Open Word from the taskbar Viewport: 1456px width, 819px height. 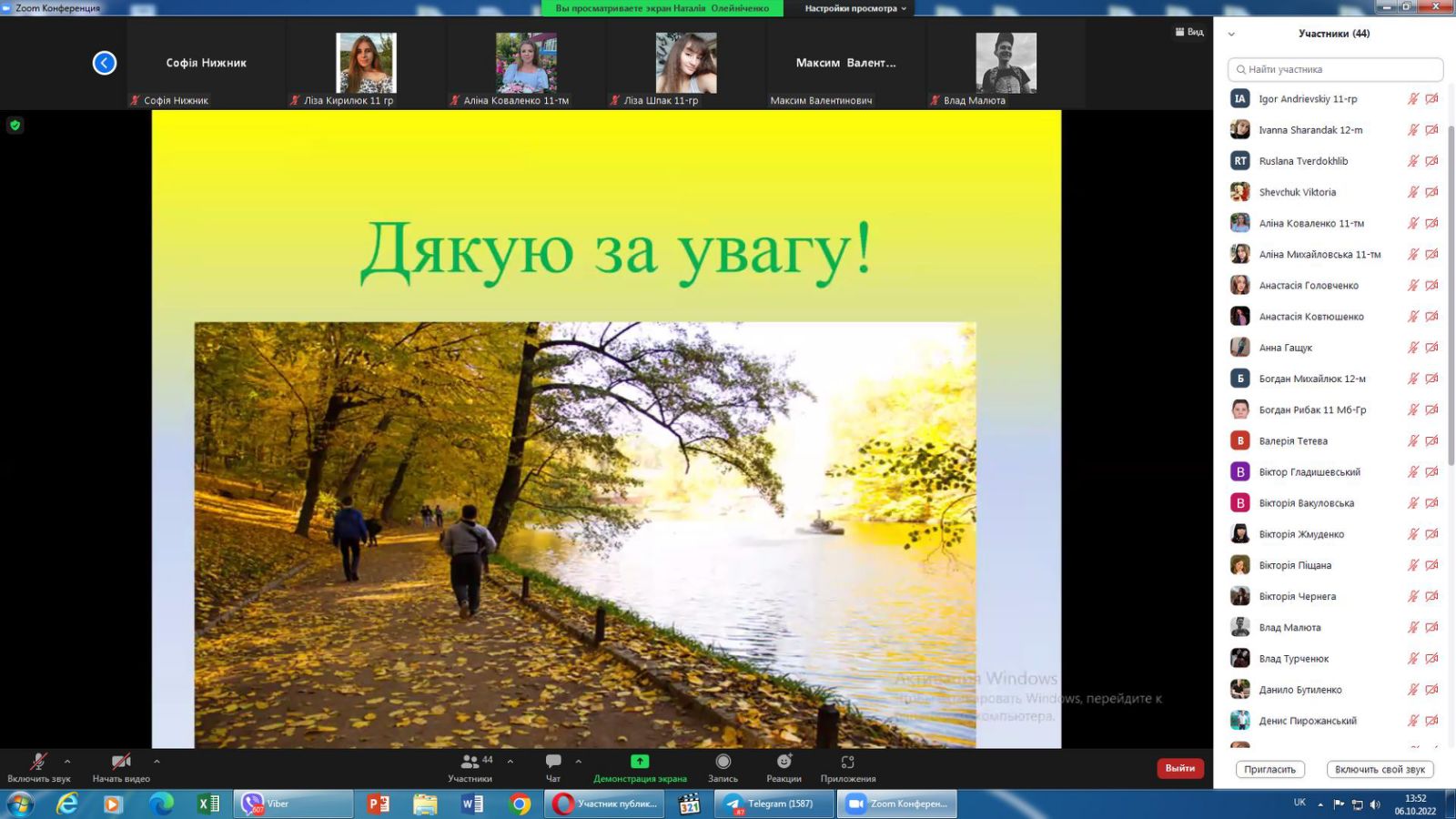[472, 804]
